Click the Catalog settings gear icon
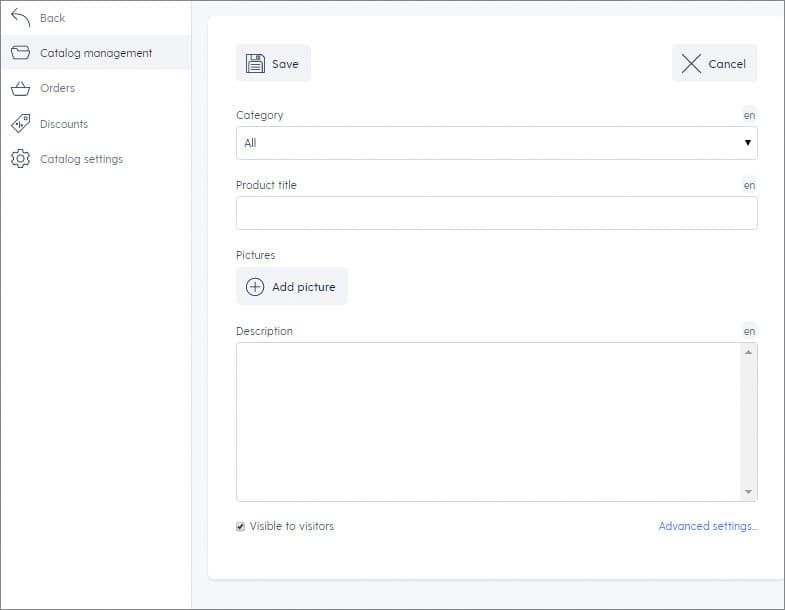This screenshot has height=610, width=785. [x=21, y=159]
